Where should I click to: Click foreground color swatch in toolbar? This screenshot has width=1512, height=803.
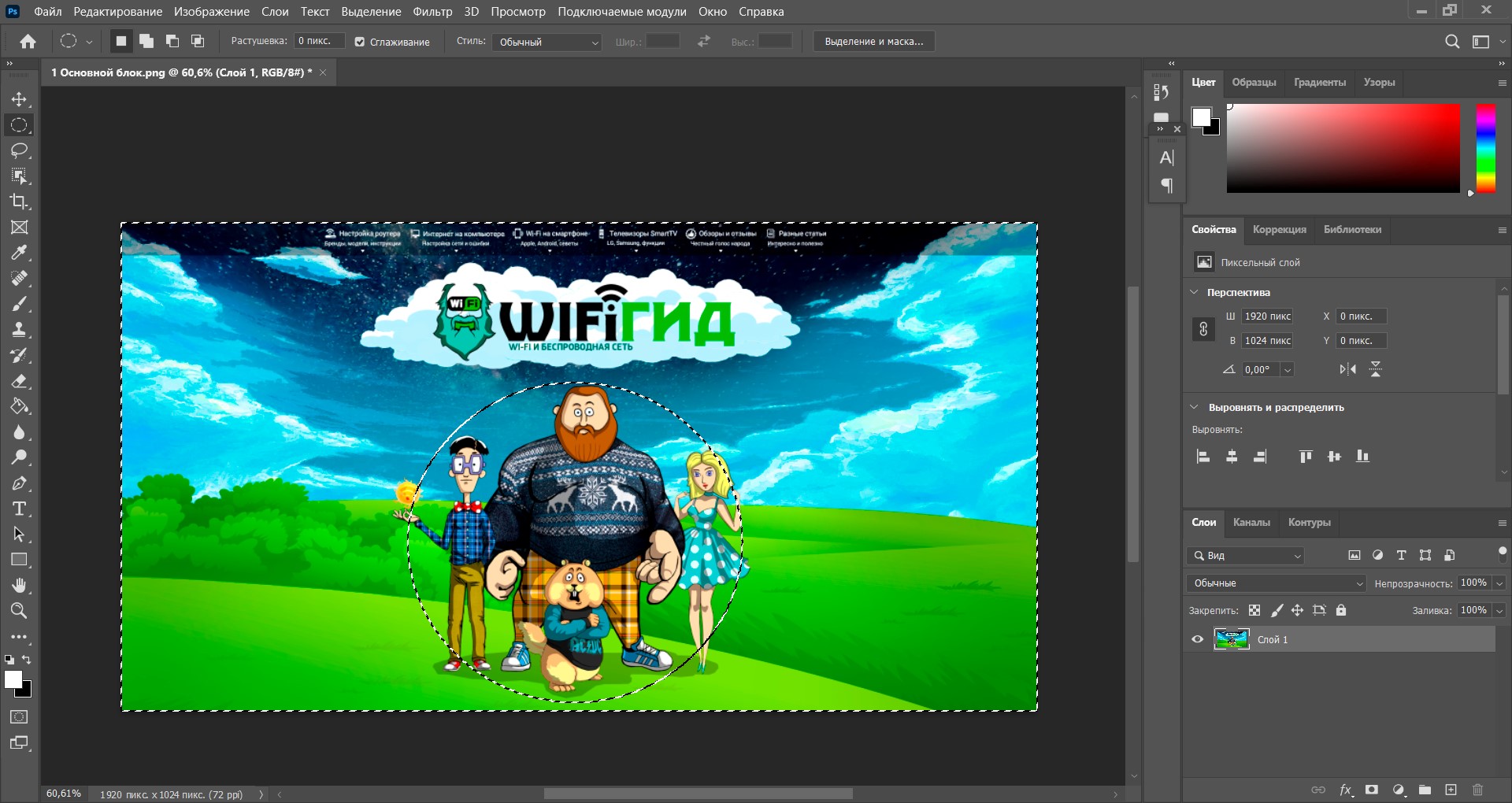click(13, 679)
